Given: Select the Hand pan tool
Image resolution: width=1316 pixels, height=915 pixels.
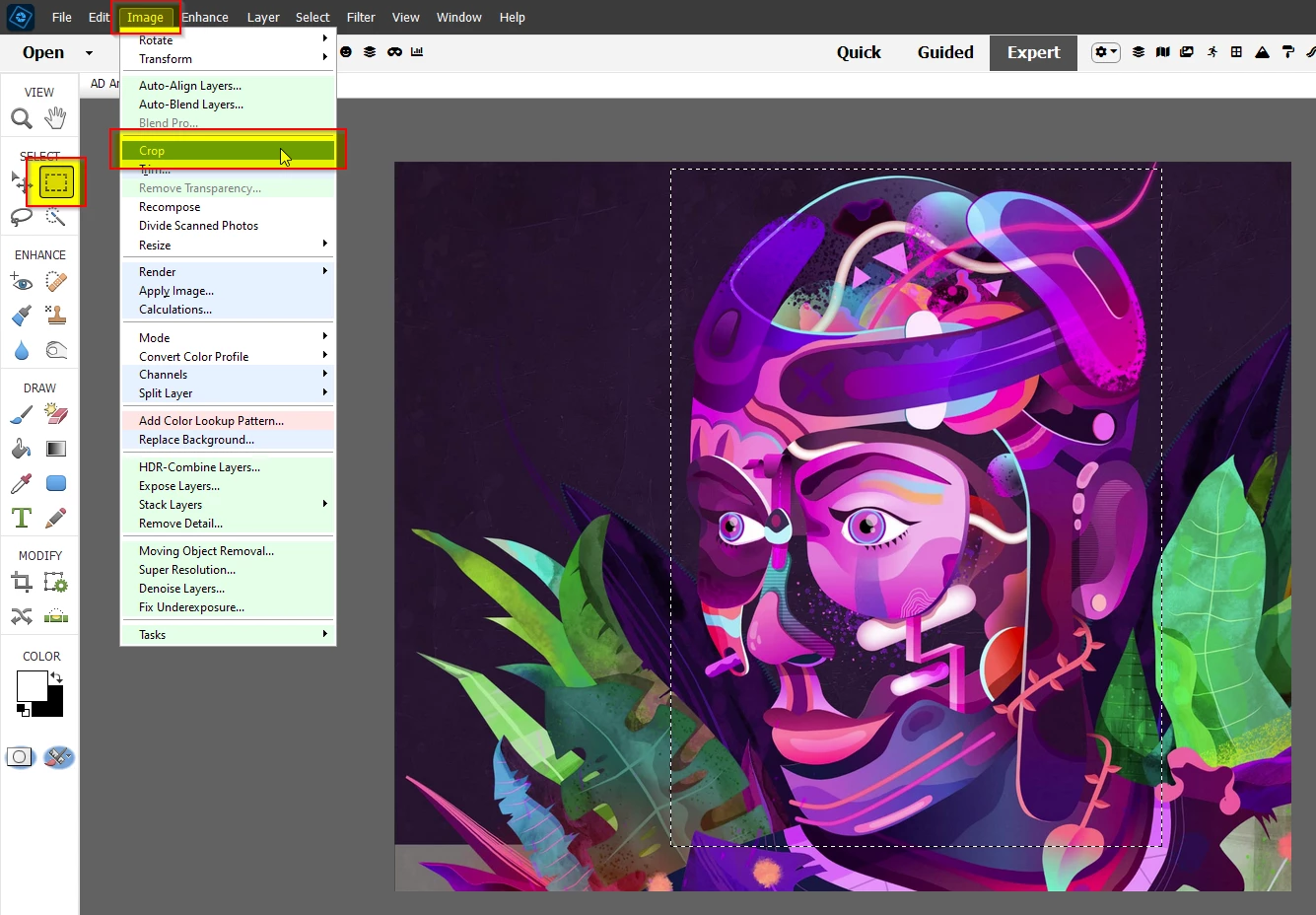Looking at the screenshot, I should tap(56, 118).
